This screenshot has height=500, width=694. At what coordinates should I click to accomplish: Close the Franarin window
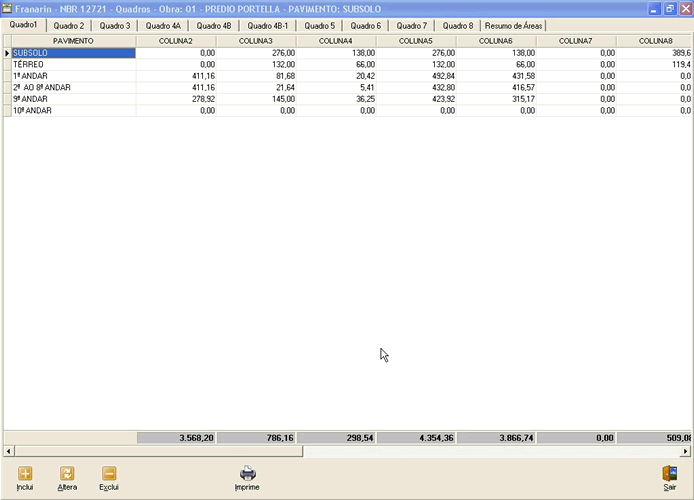point(686,9)
